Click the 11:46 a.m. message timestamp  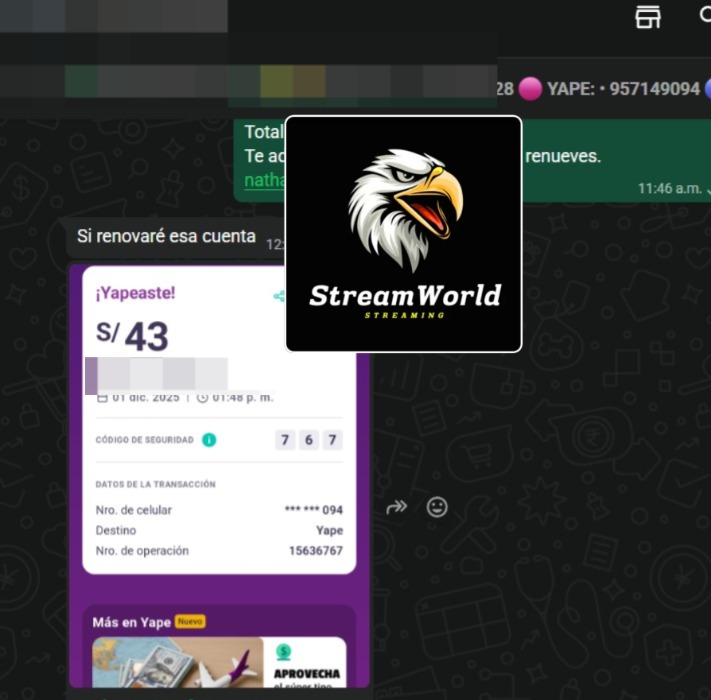click(x=668, y=188)
